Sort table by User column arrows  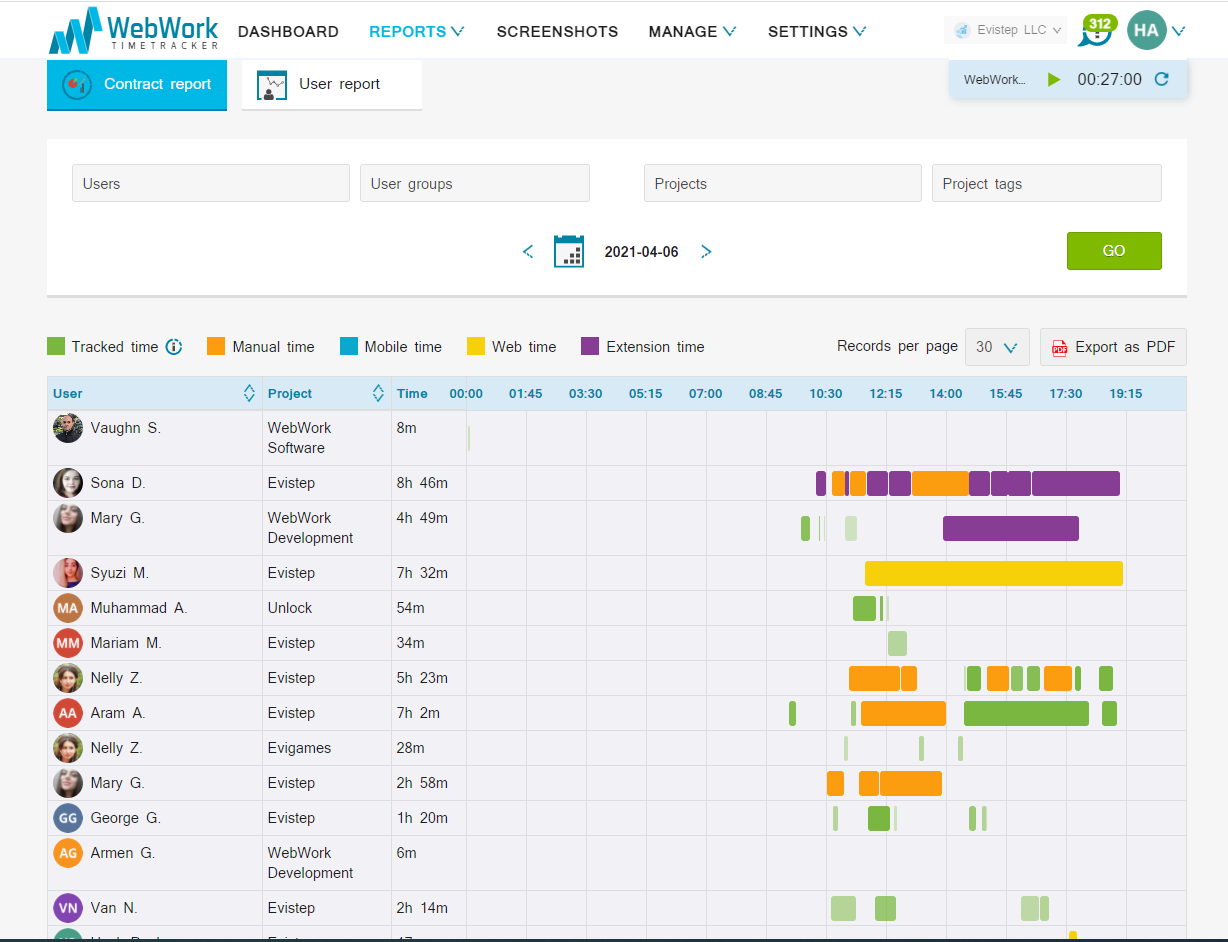[x=249, y=394]
